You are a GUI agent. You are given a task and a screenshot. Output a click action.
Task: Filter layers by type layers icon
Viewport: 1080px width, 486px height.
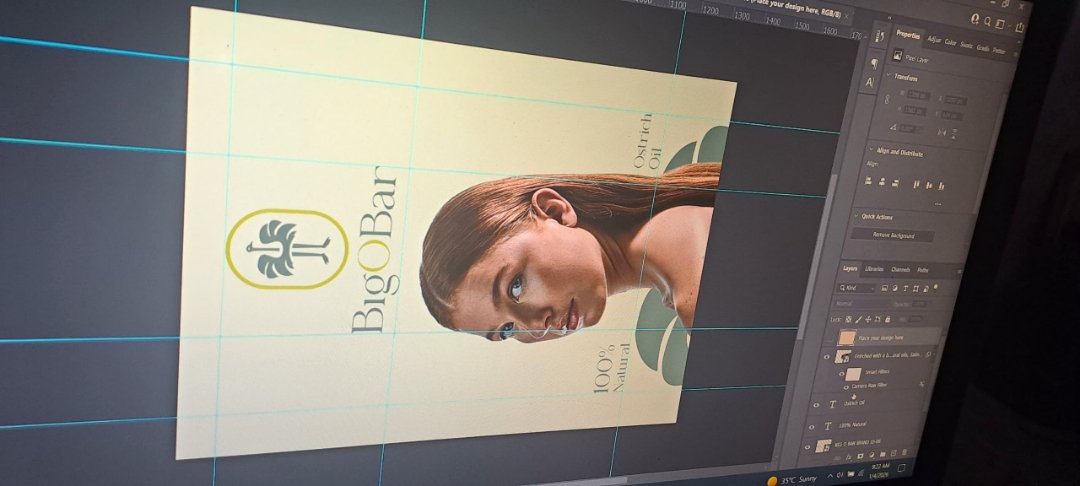(x=906, y=289)
